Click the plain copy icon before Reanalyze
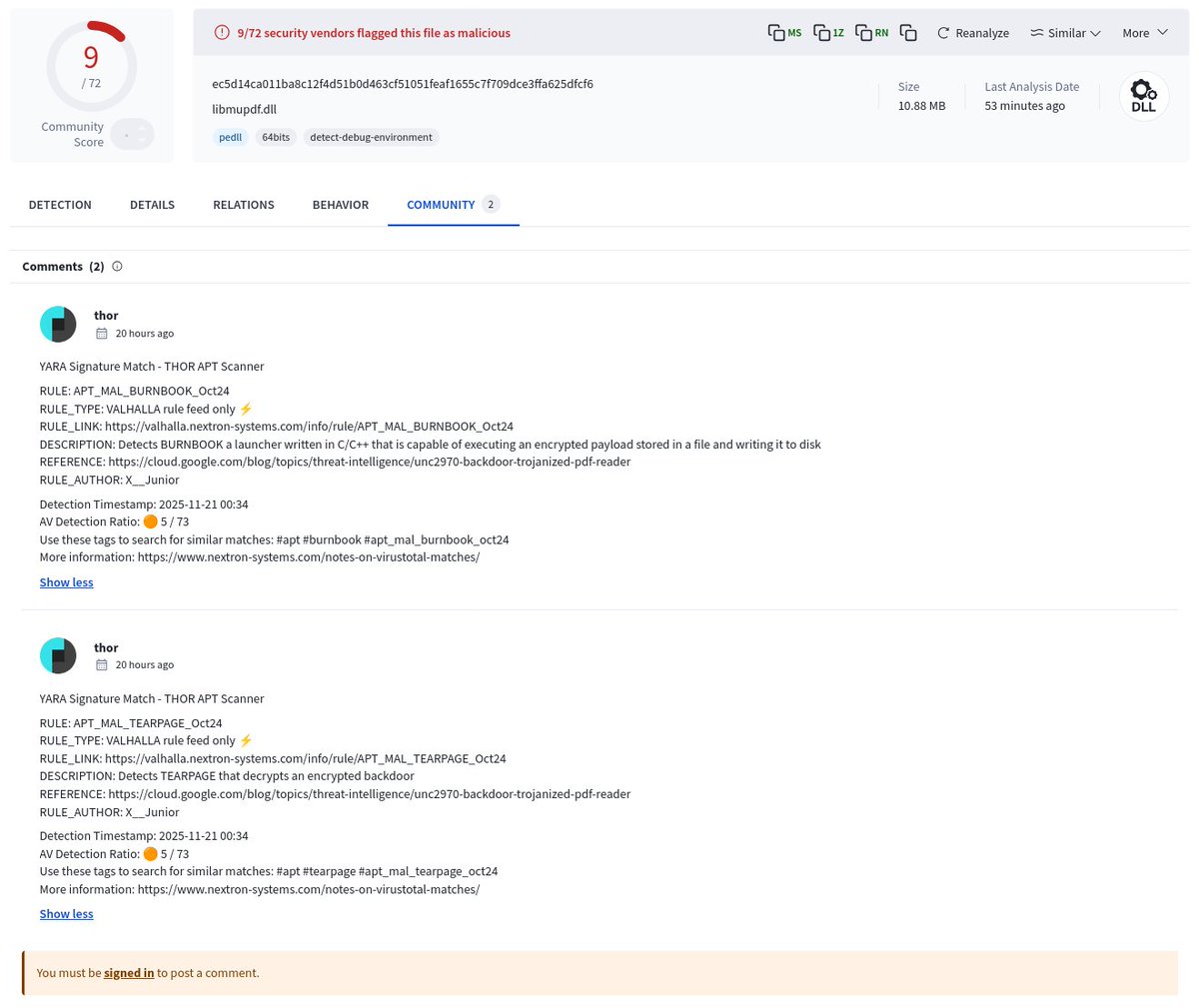This screenshot has height=1008, width=1199. (x=908, y=33)
